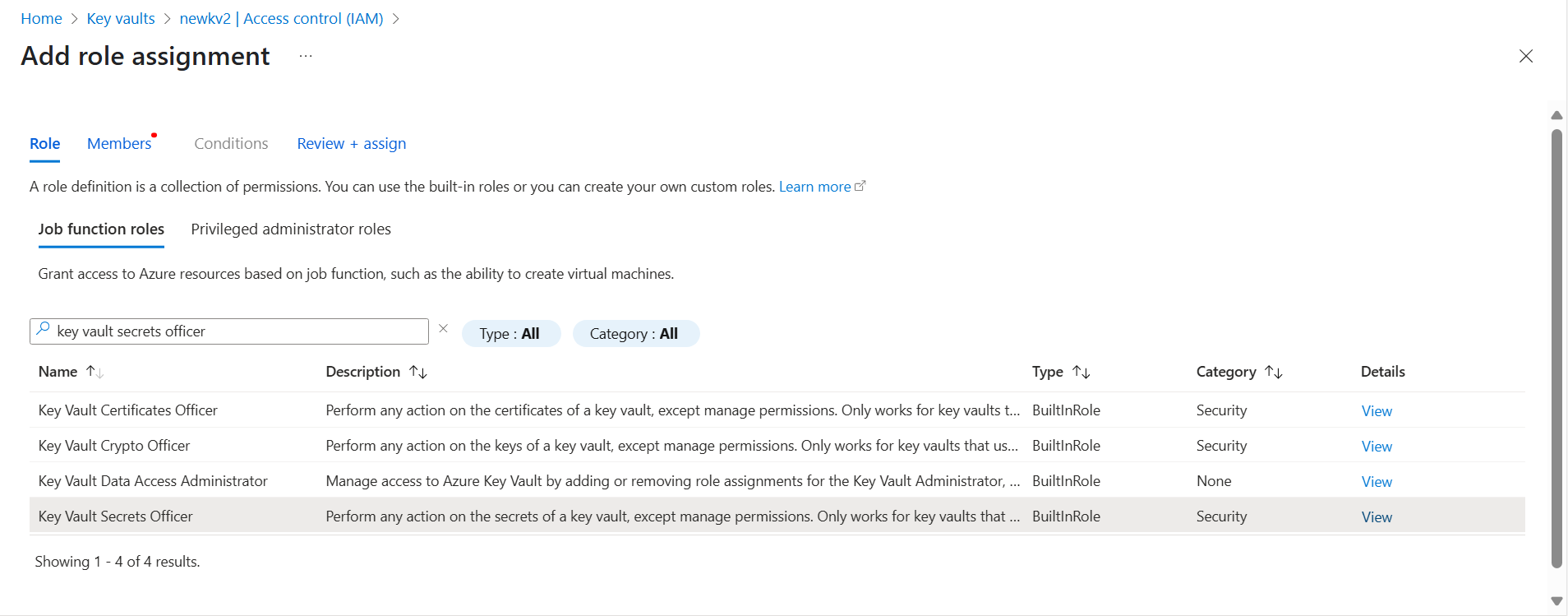Open the Review + assign tab
Image resolution: width=1568 pixels, height=616 pixels.
(x=352, y=144)
